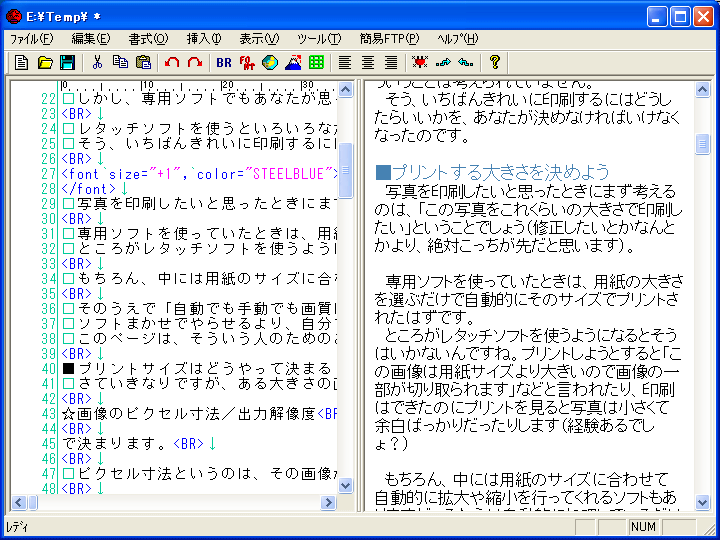Screen dimensions: 720x540
Task: Click the <BR> tag on line 23
Action: 76,114
